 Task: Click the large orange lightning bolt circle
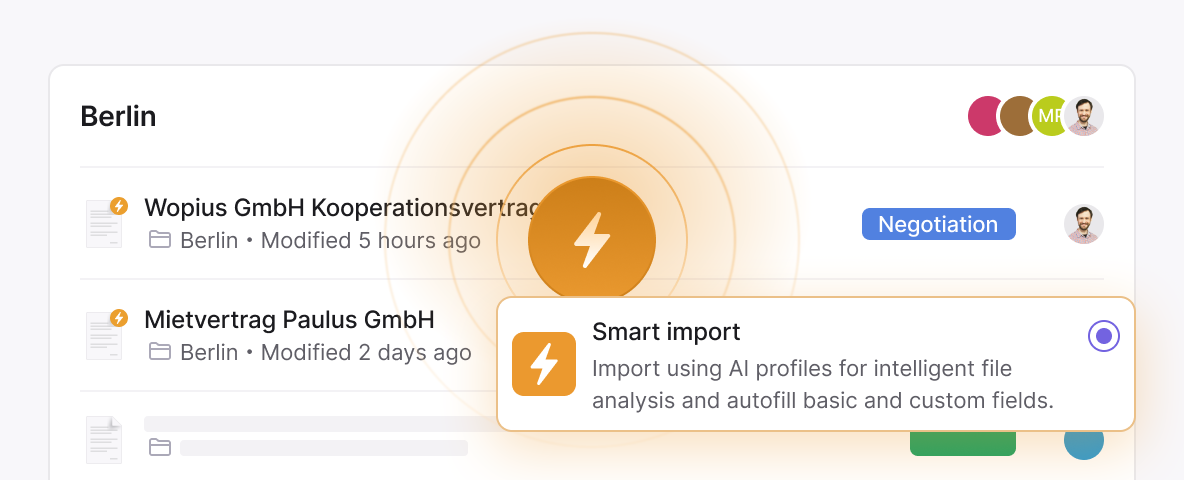pos(592,240)
